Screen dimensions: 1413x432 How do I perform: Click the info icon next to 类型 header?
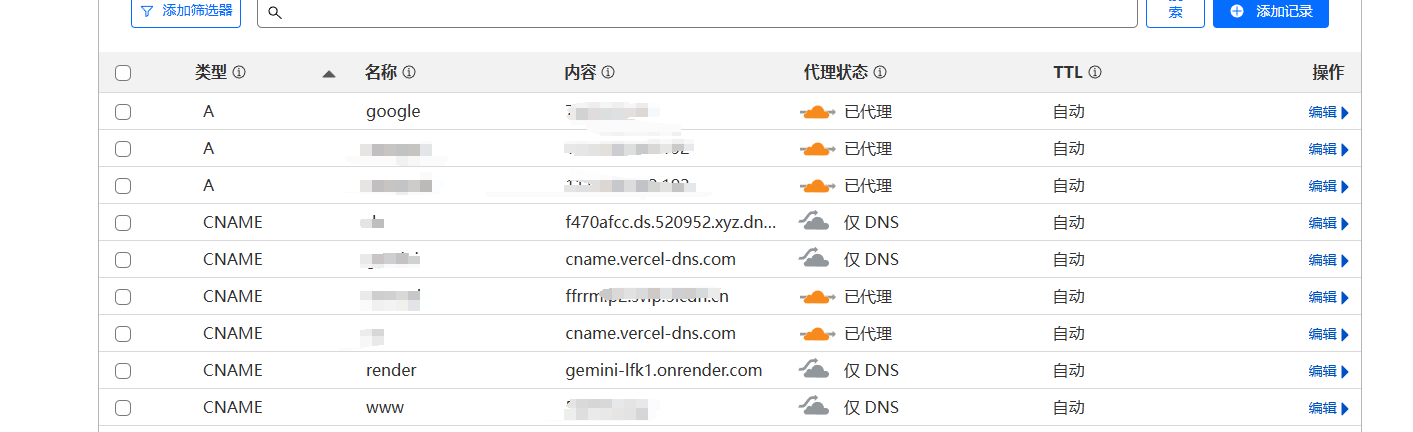(x=239, y=73)
